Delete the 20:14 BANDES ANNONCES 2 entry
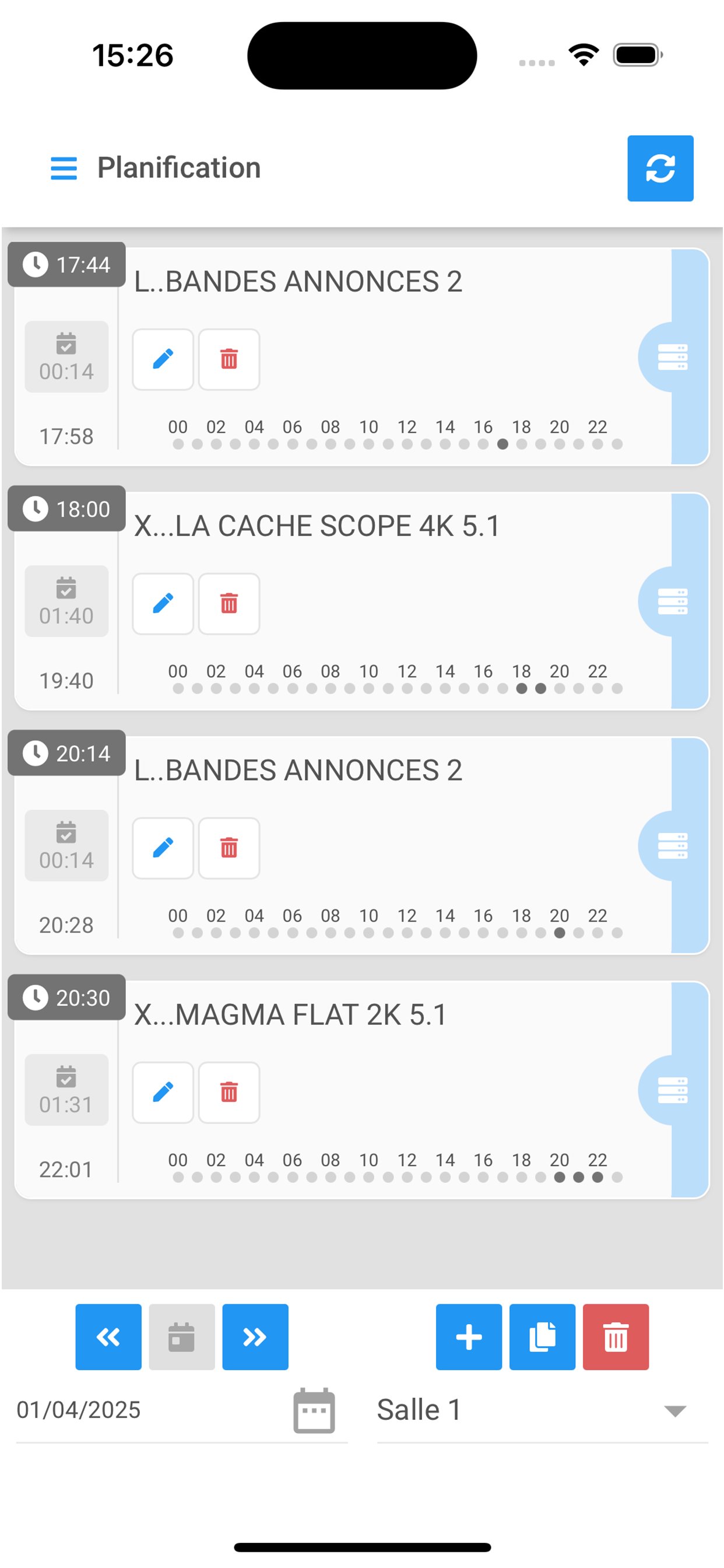Image resolution: width=724 pixels, height=1568 pixels. coord(229,848)
